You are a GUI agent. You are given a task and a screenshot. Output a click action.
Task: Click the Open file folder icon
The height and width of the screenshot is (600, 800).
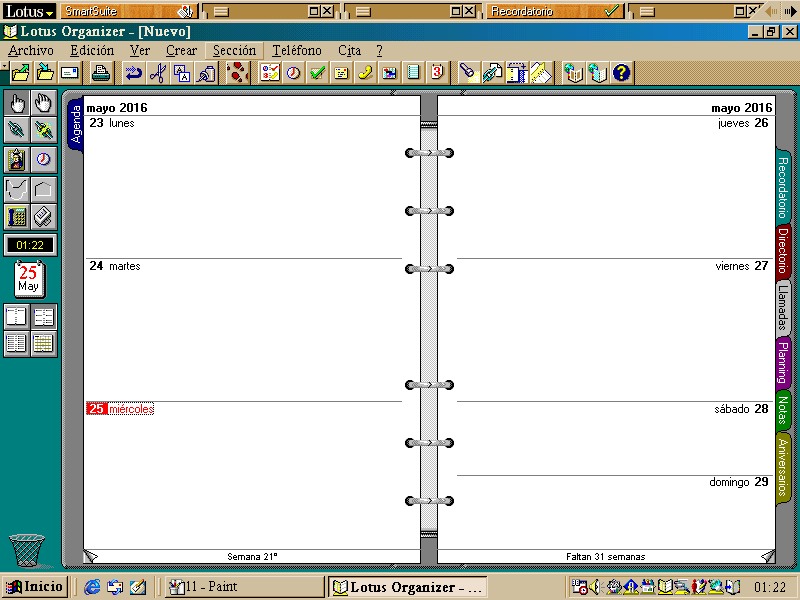[21, 72]
